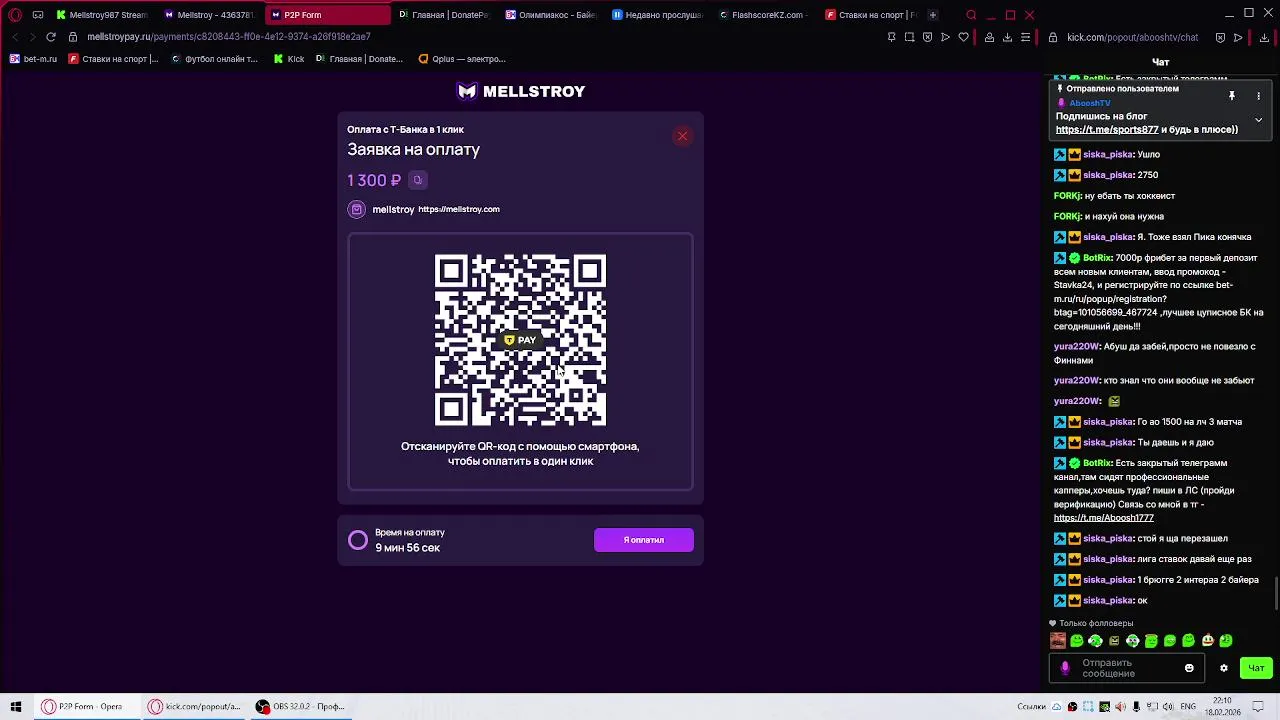
Task: Click the MELLSTROY logo
Action: (521, 92)
